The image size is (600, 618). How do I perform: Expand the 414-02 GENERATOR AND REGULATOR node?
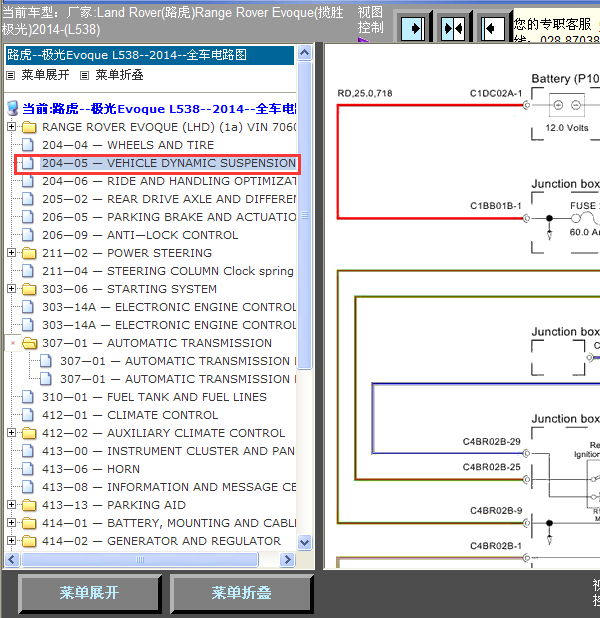(x=11, y=540)
